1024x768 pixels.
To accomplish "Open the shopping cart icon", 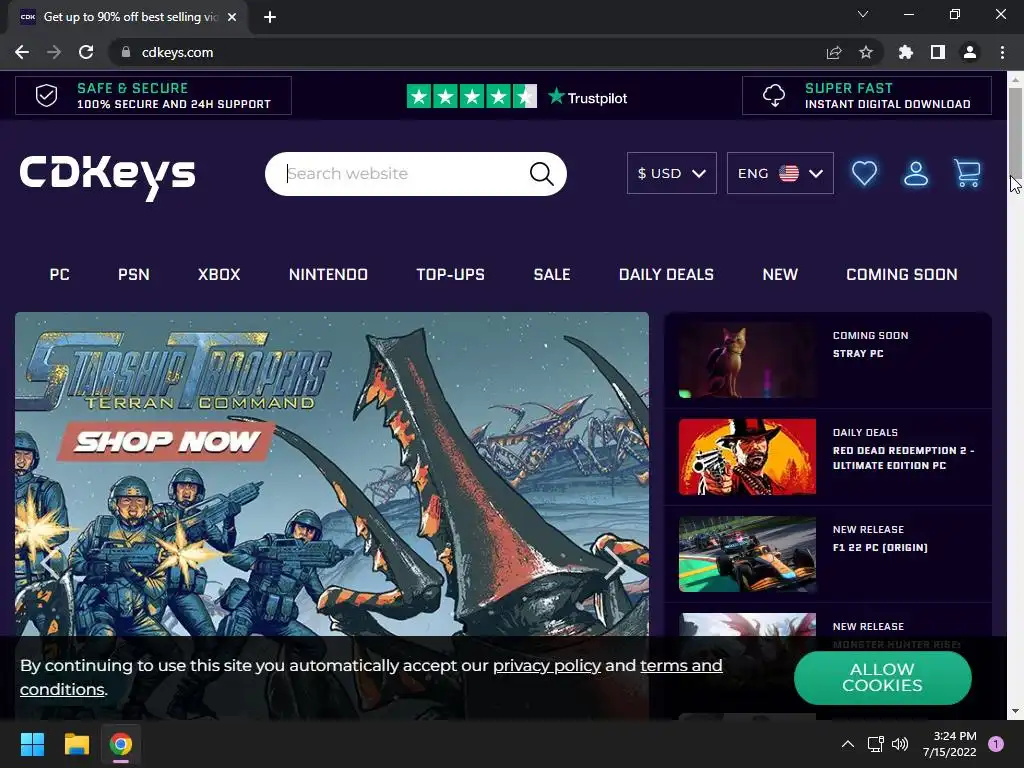I will click(x=967, y=173).
